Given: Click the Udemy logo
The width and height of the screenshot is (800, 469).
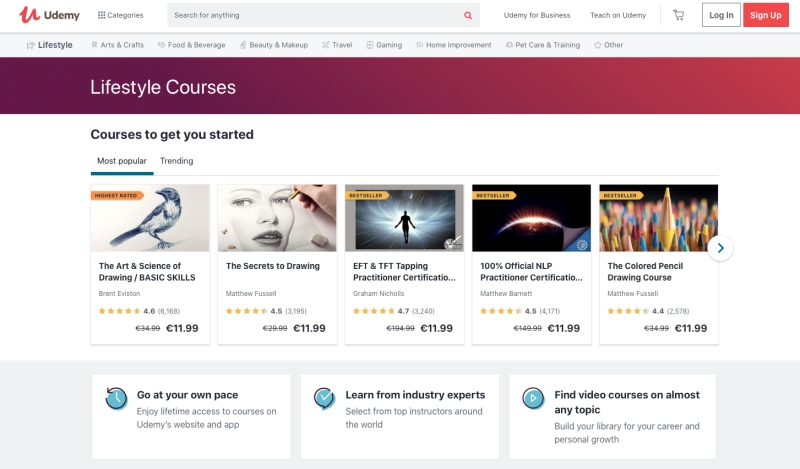Looking at the screenshot, I should [x=49, y=15].
